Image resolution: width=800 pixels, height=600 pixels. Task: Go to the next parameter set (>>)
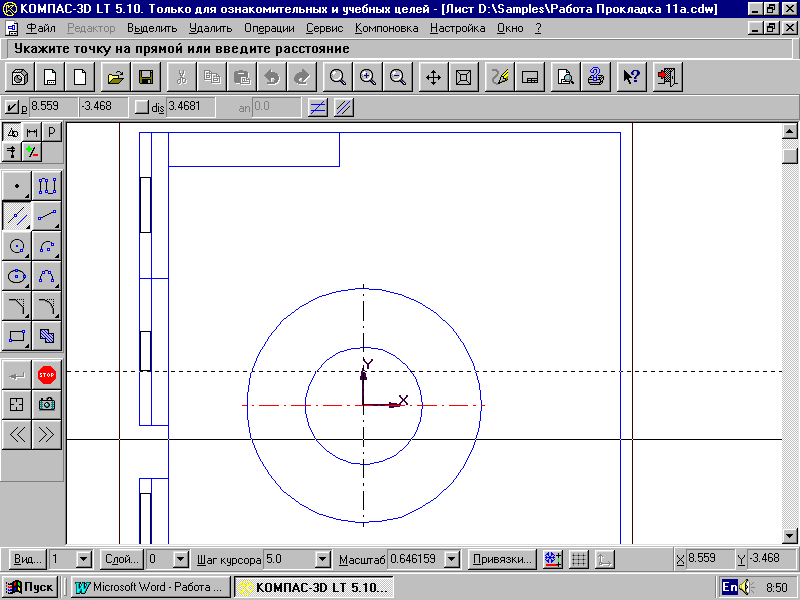47,435
